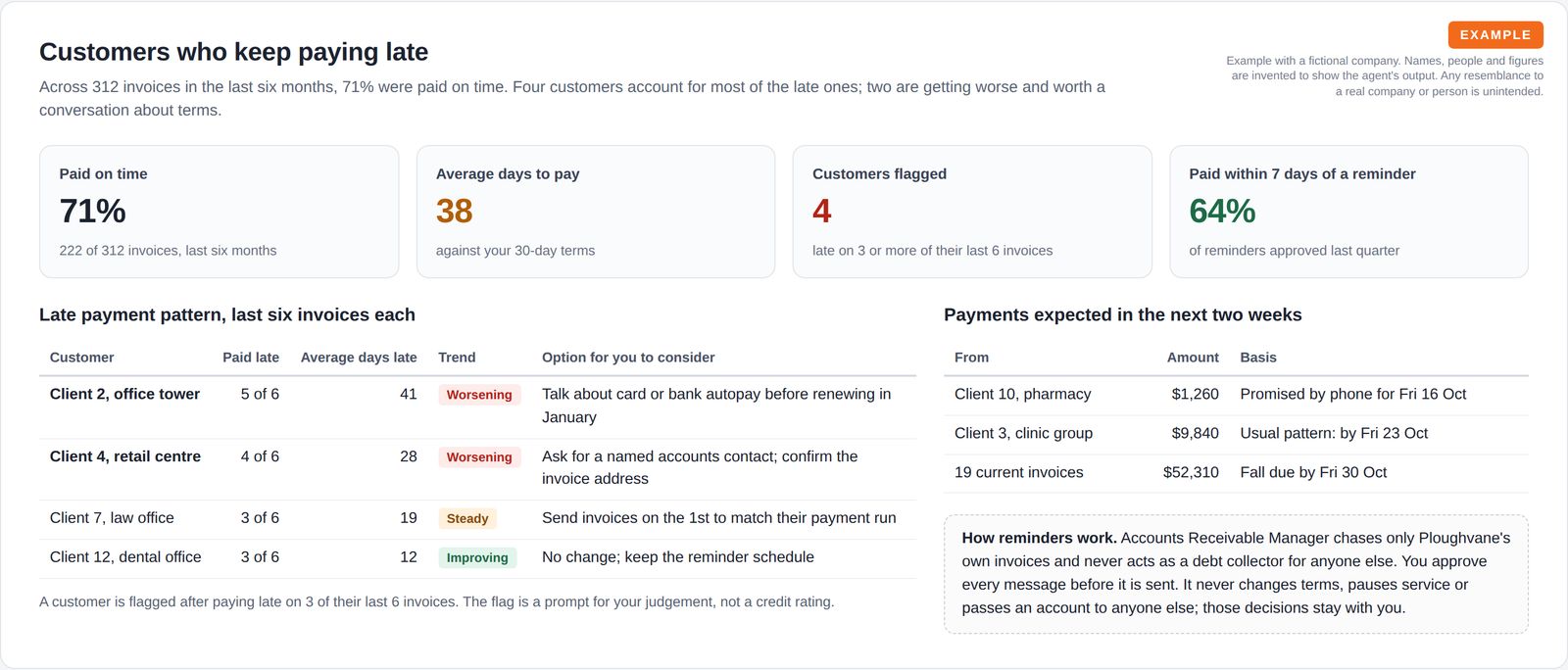Click 'Promised by phone for Fri 16 Oct'
1568x670 pixels.
1353,394
